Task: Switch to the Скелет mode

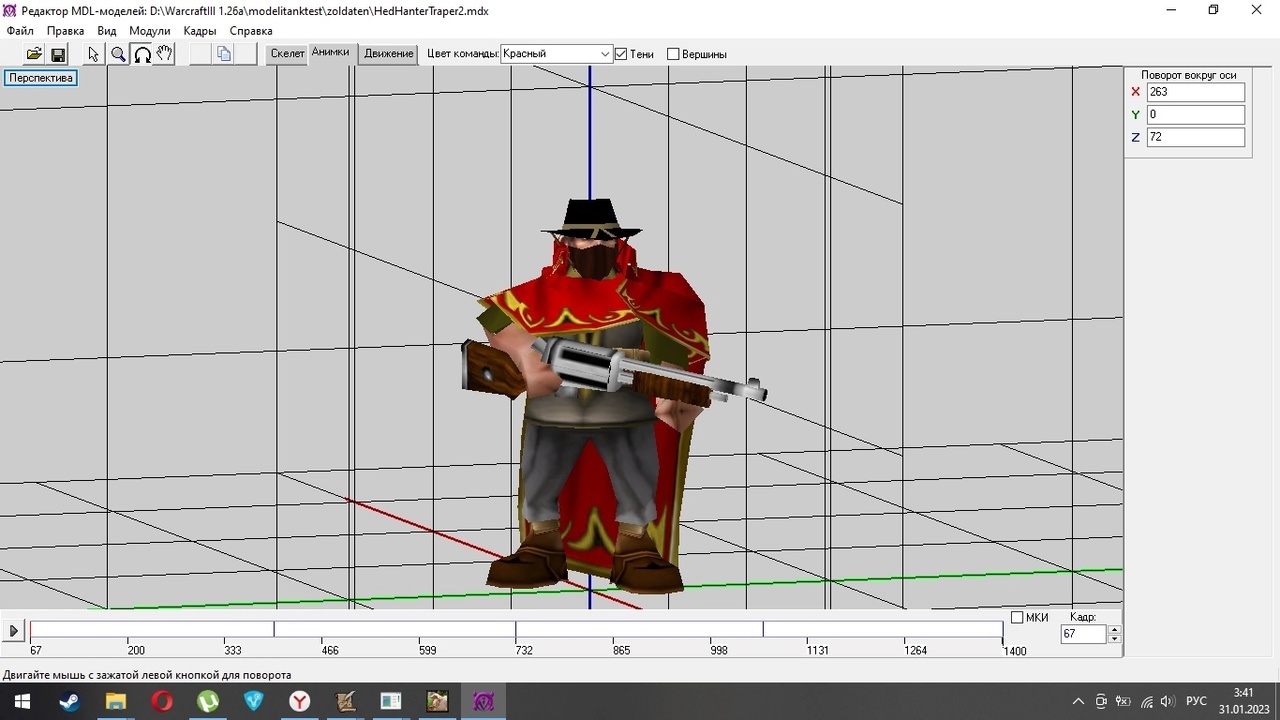Action: 288,54
